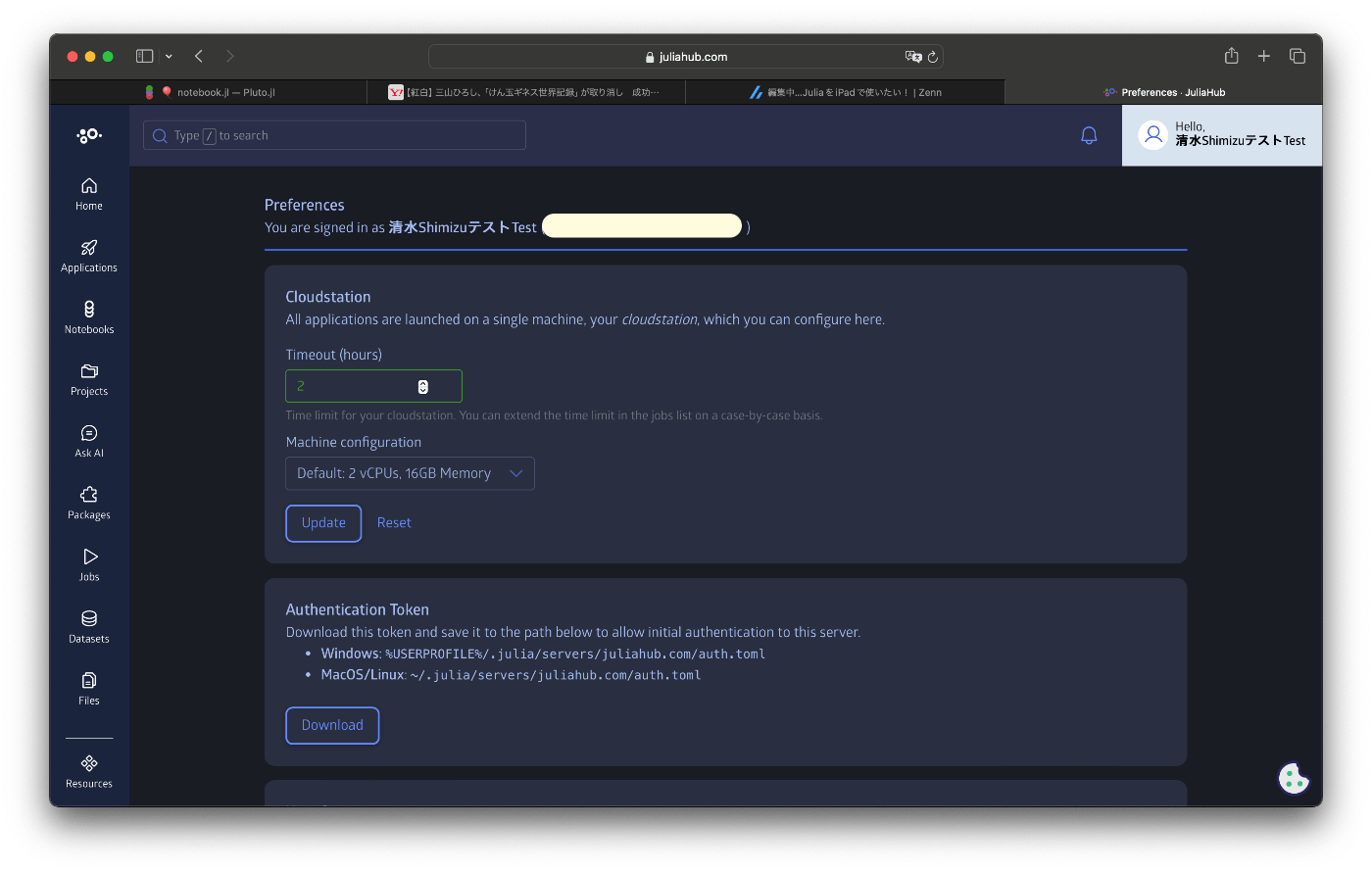Go forward in Safari
Viewport: 1372px width, 872px height.
[230, 56]
